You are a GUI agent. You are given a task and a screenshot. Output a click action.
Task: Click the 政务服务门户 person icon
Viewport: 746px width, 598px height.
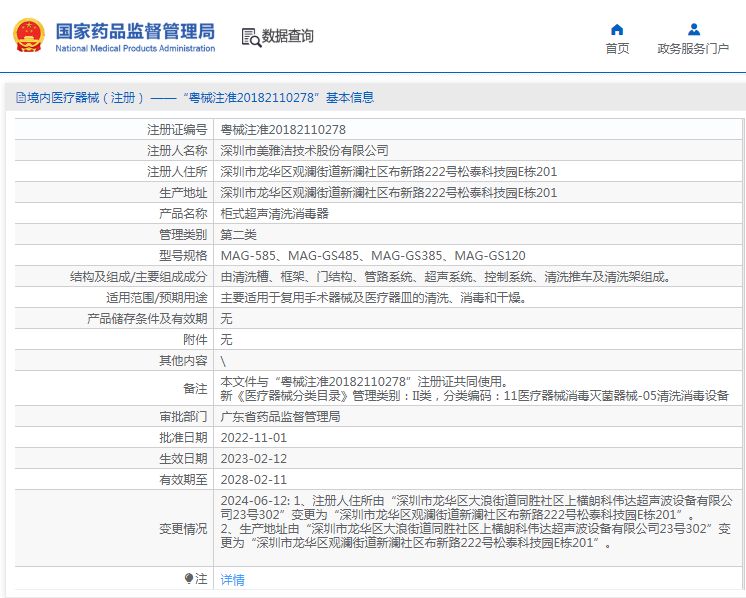pos(694,29)
